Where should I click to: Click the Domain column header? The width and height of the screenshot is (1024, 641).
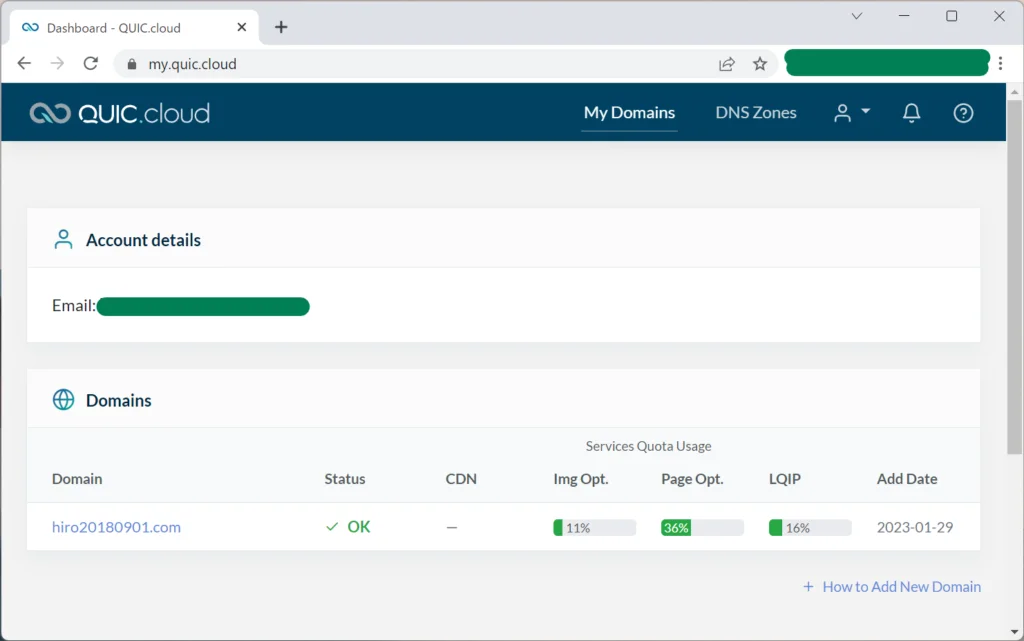tap(77, 478)
